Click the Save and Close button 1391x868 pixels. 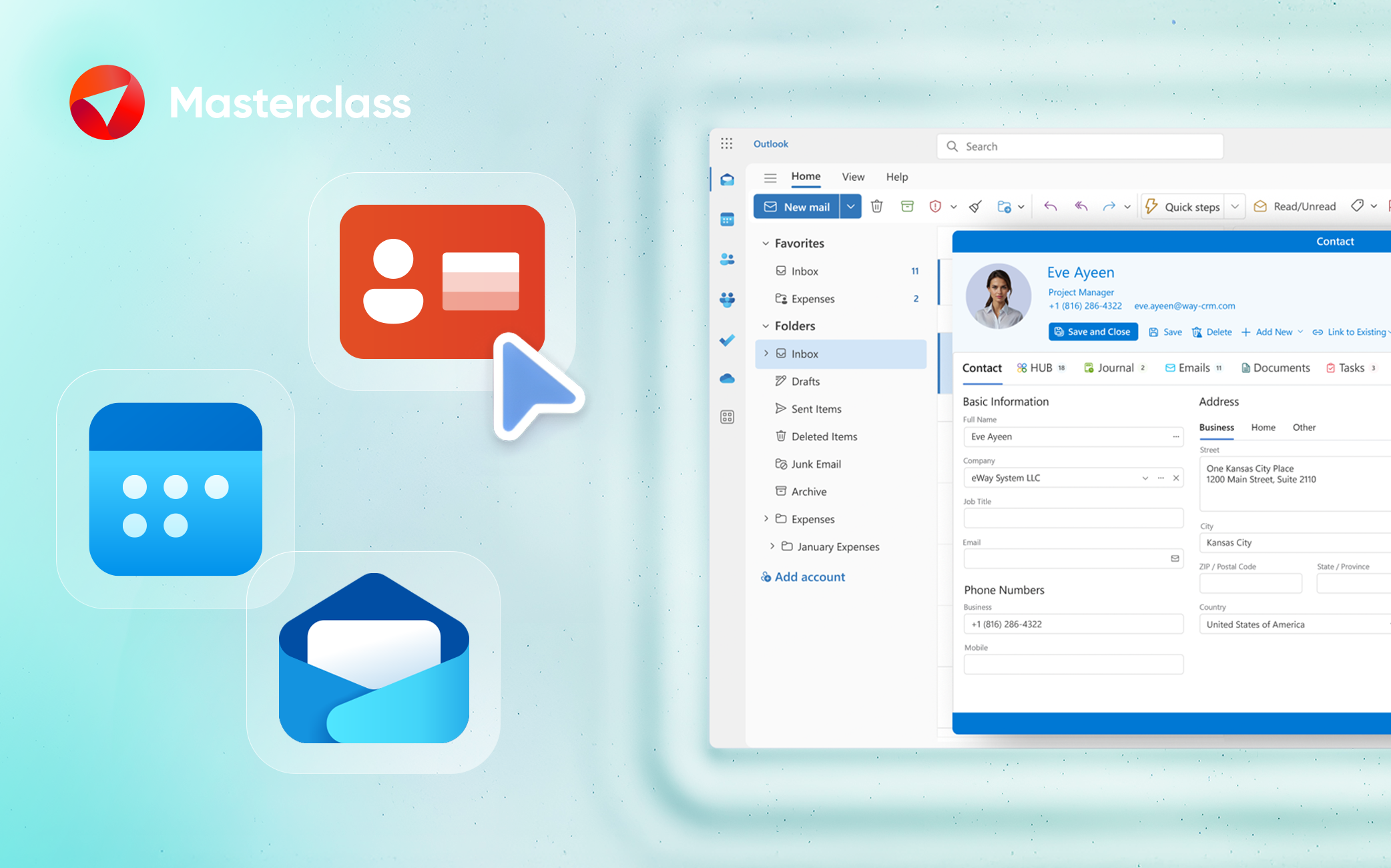tap(1093, 332)
